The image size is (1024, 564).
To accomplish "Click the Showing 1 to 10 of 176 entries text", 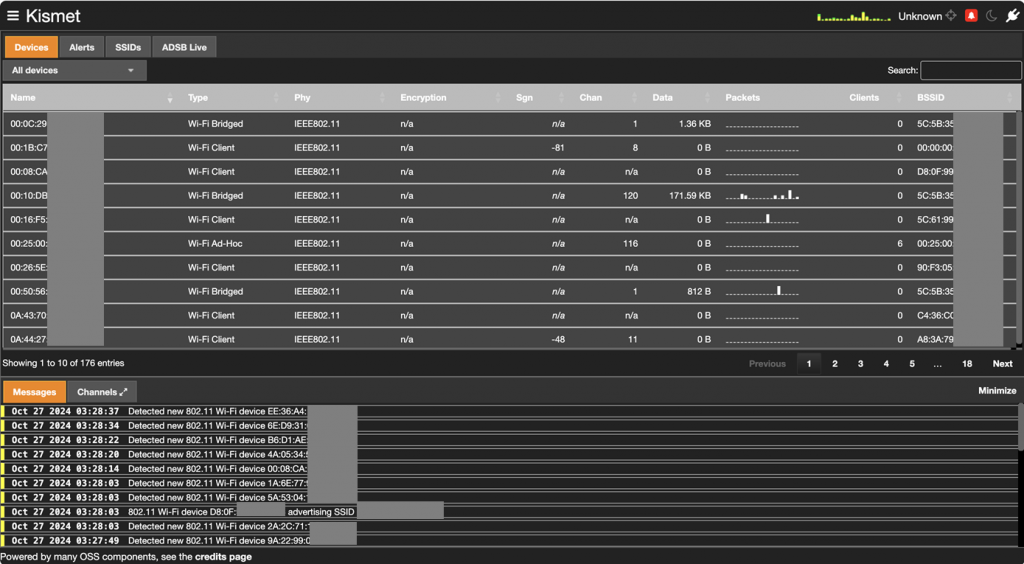I will pyautogui.click(x=63, y=363).
